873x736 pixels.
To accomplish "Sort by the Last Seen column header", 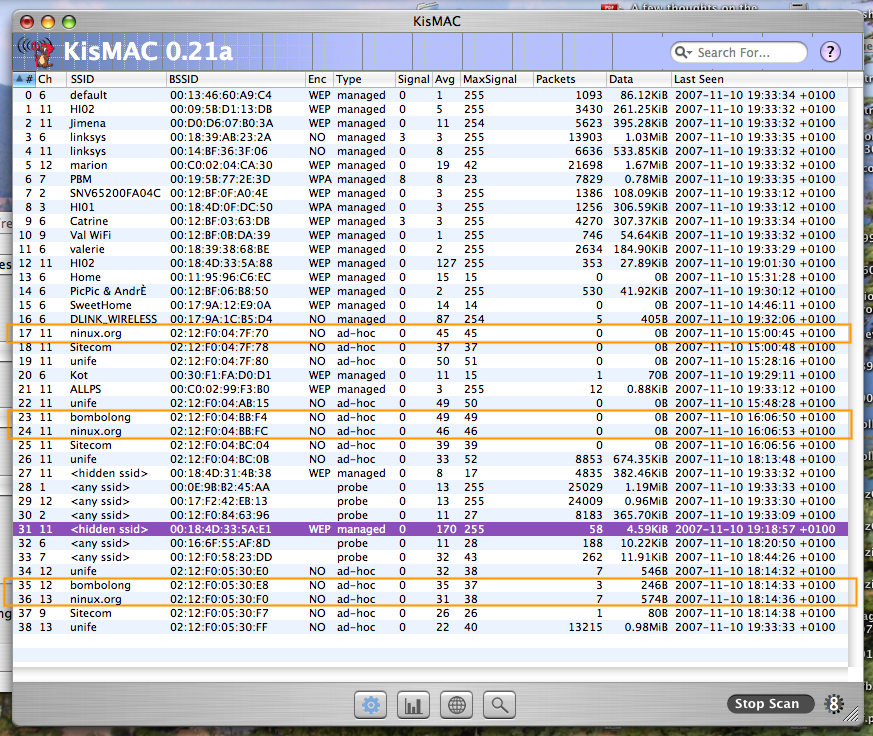I will [x=760, y=79].
